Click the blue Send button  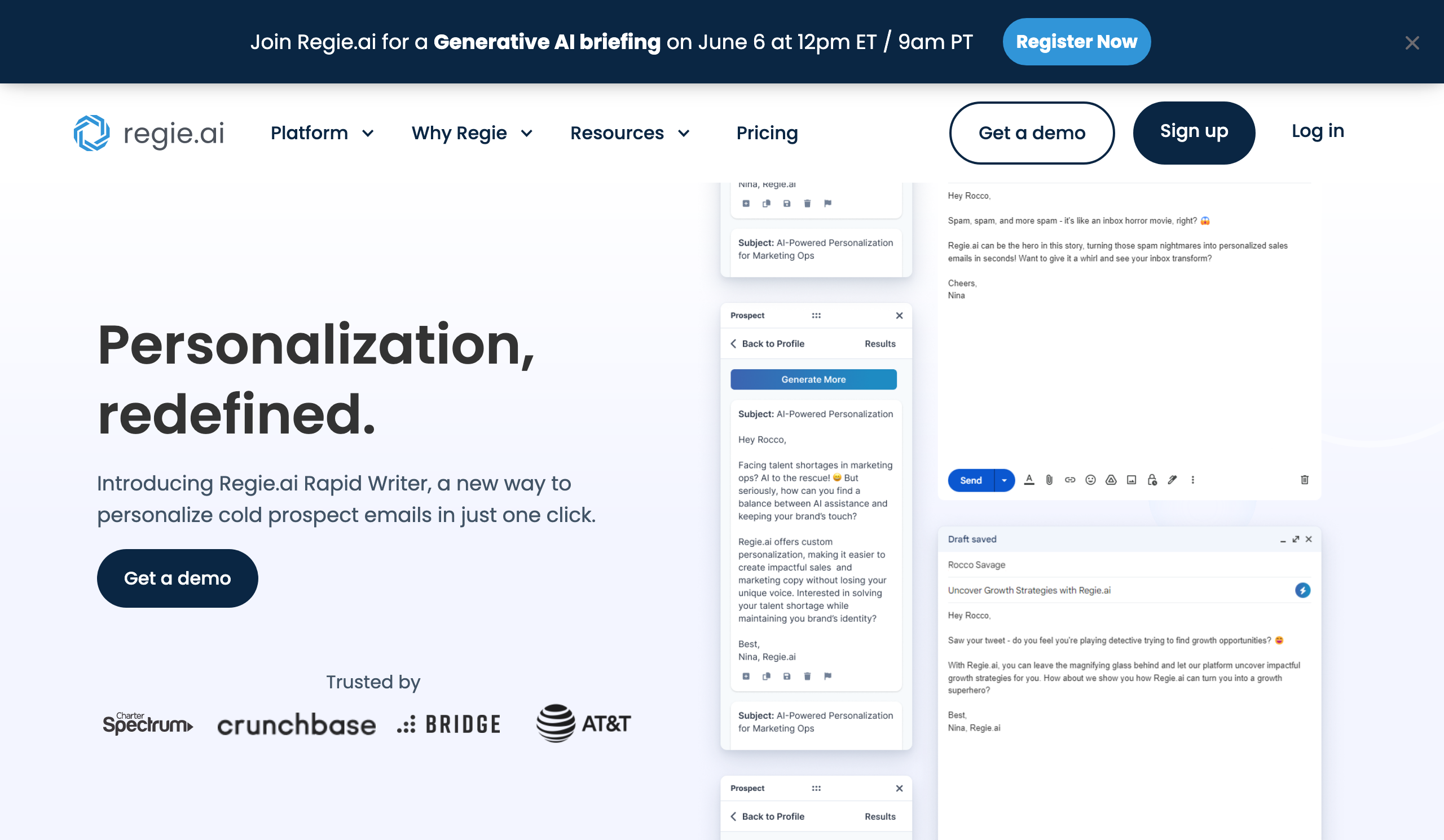tap(971, 480)
